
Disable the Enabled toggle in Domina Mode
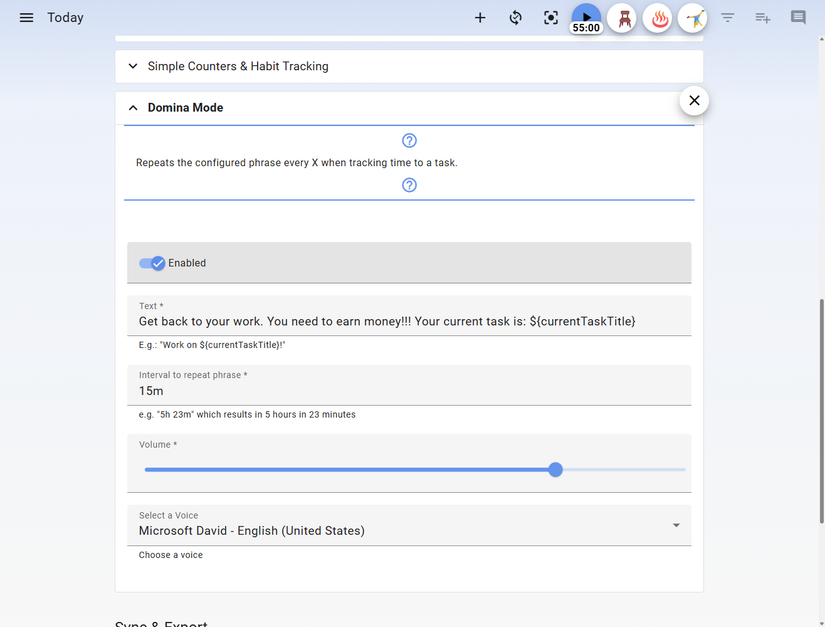click(152, 262)
